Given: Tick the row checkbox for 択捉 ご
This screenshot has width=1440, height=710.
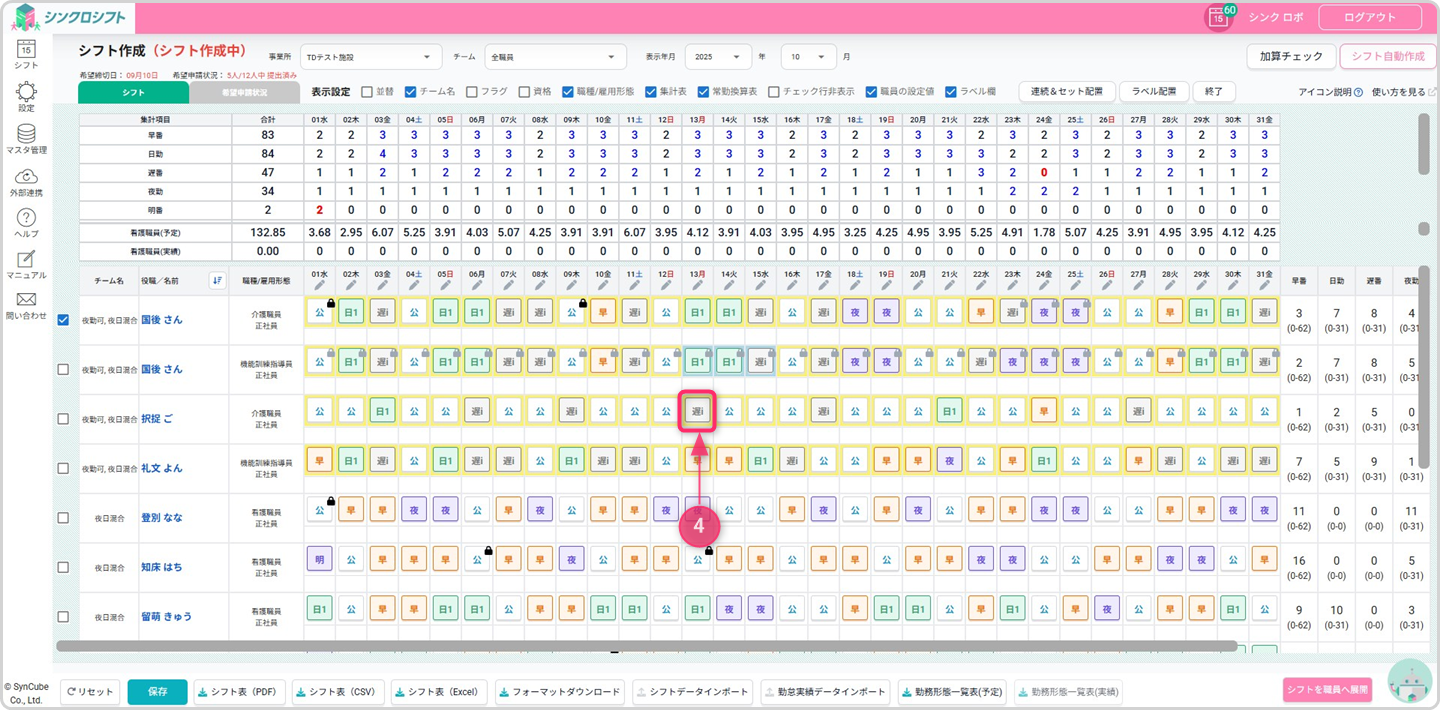Looking at the screenshot, I should pos(63,419).
